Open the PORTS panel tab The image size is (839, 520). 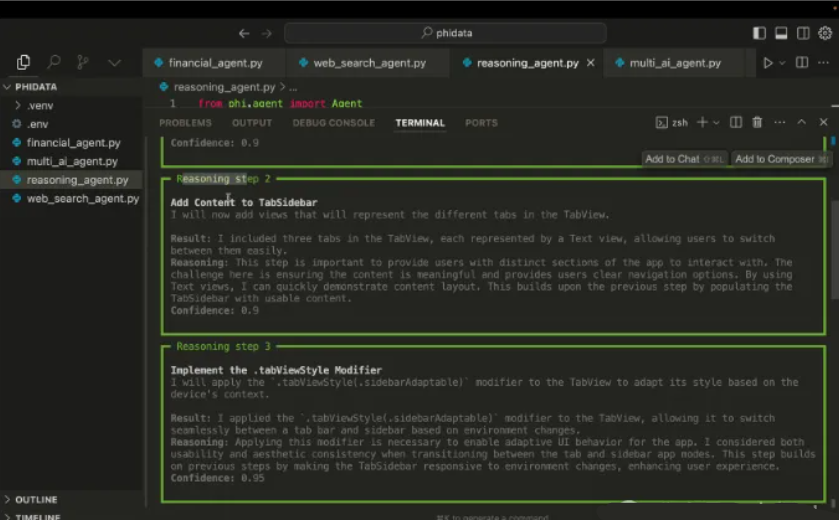coord(481,123)
